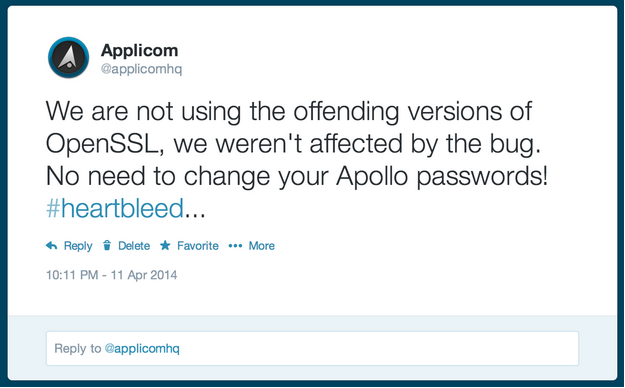Click the tweet text mentioning OpenSSL

[293, 144]
